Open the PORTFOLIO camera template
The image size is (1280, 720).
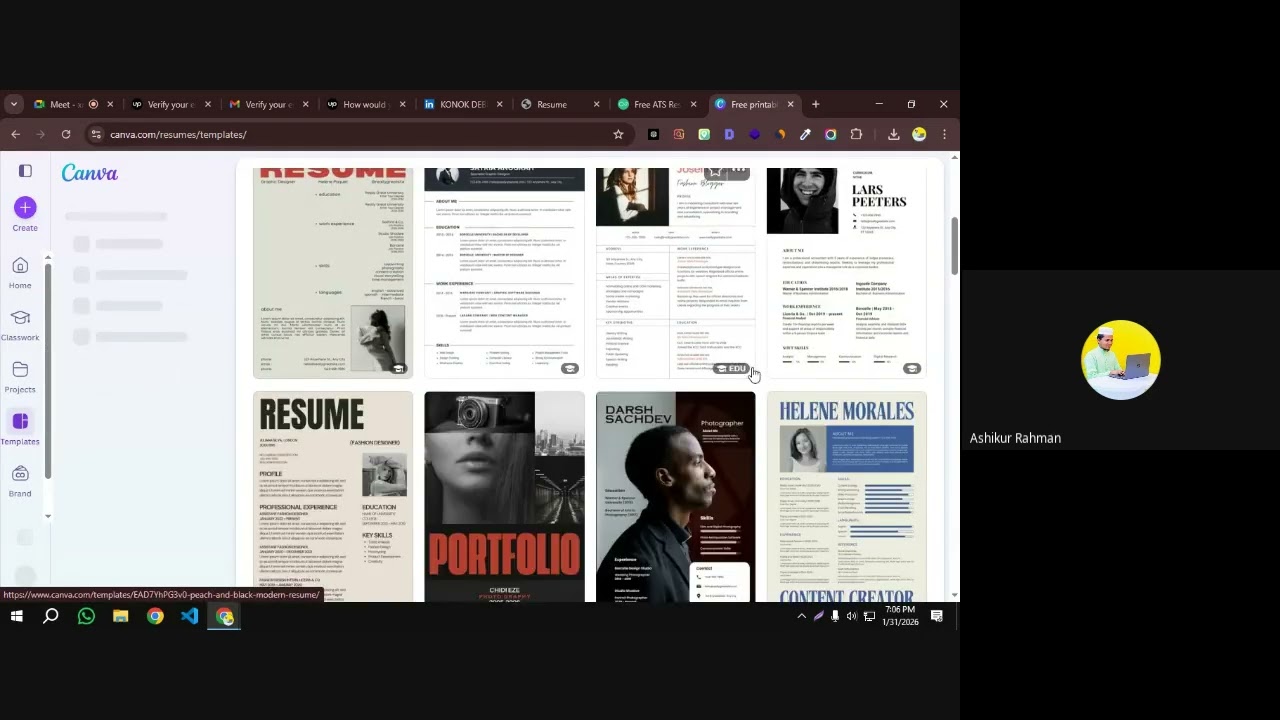(504, 497)
